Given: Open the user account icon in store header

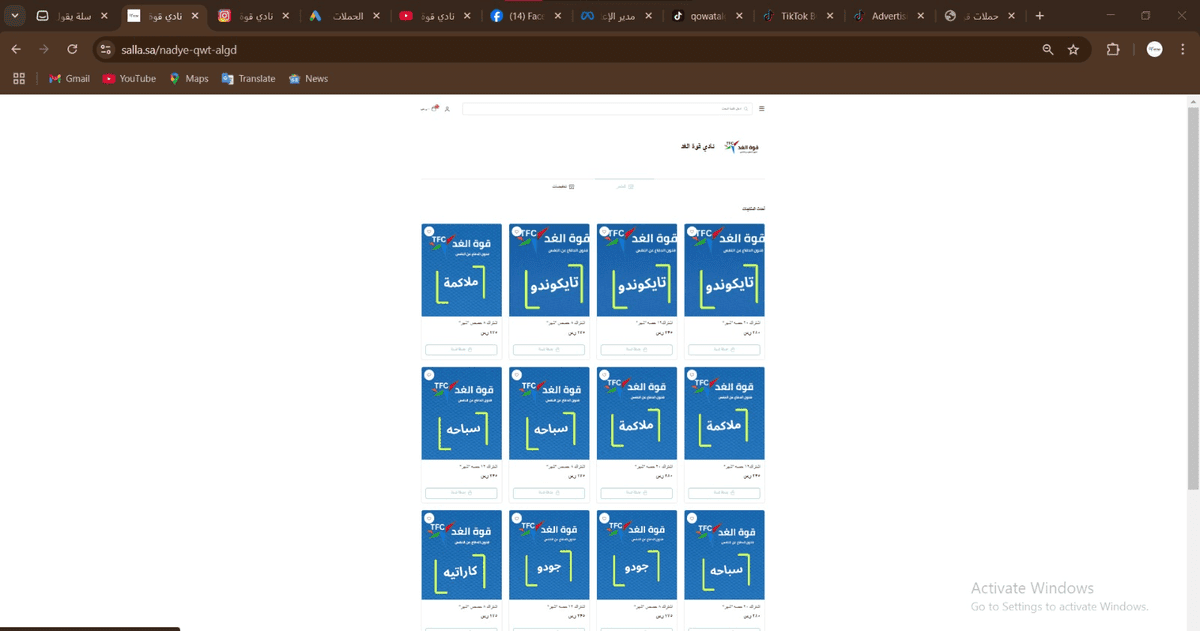Looking at the screenshot, I should pos(447,108).
